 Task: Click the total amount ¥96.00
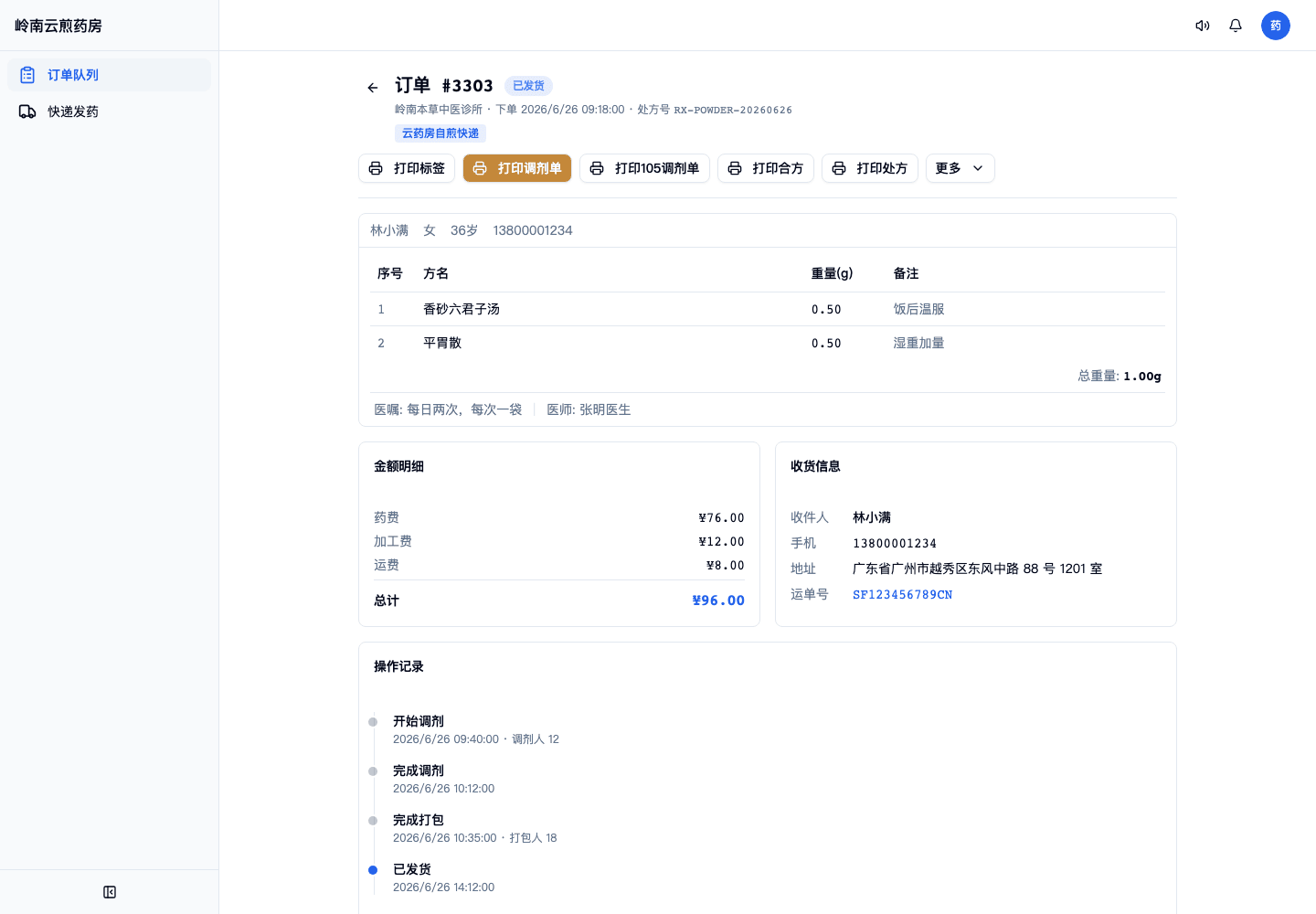tap(718, 600)
